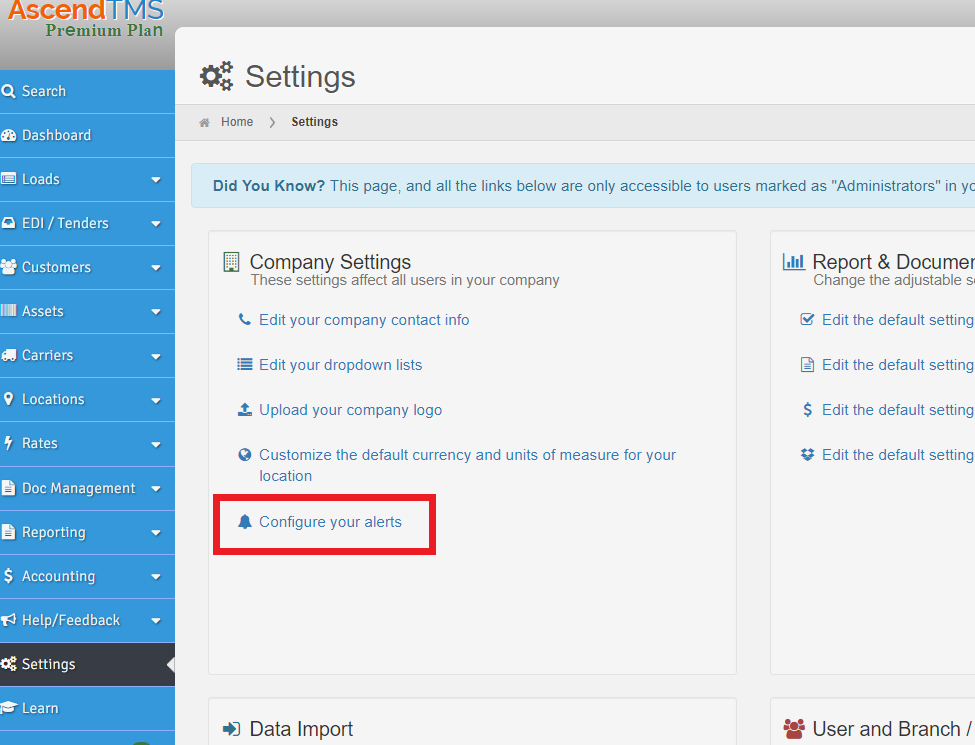The height and width of the screenshot is (745, 975).
Task: Click the 'Data Import' heading
Action: coord(301,729)
